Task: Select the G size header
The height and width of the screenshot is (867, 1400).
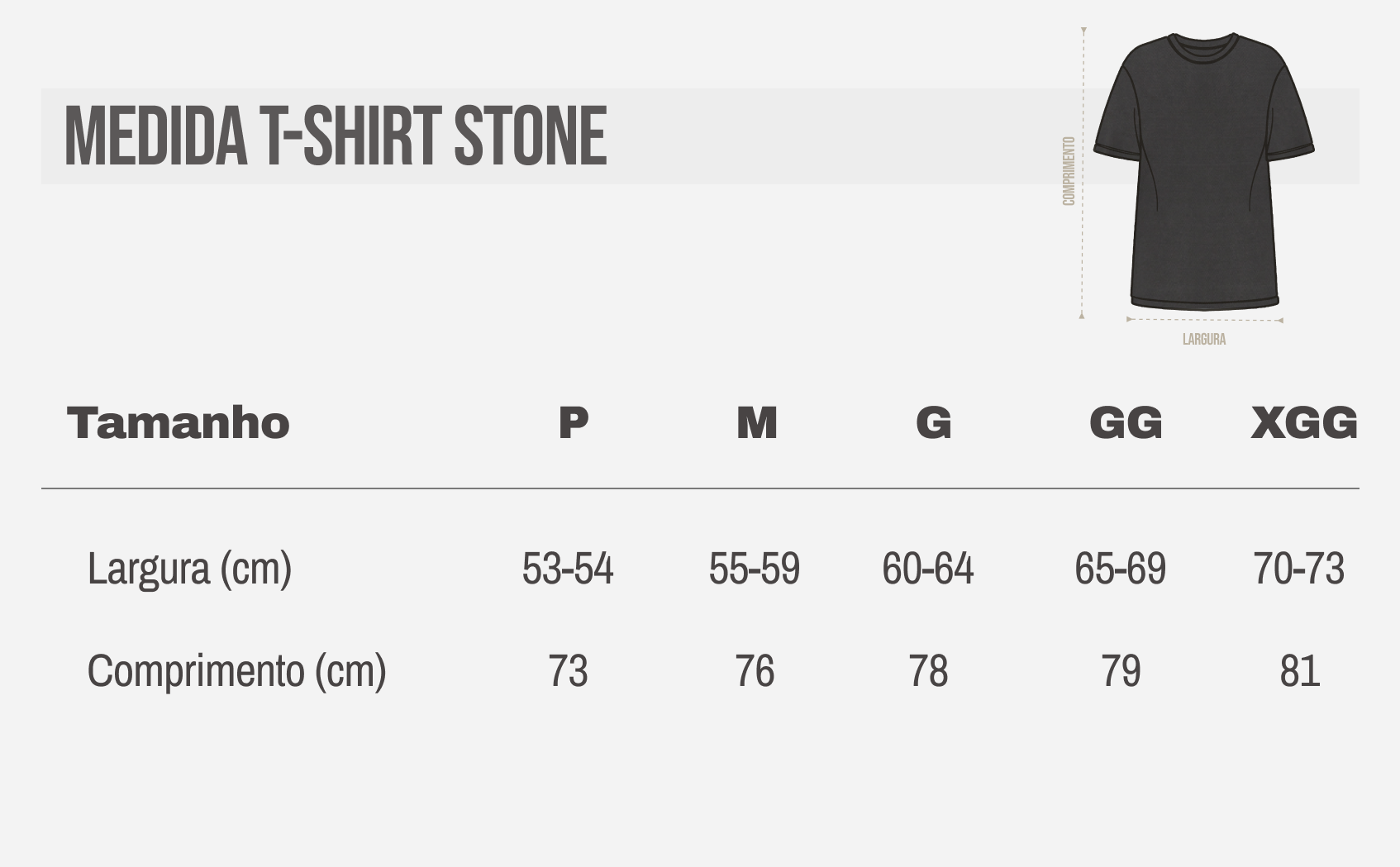Action: coord(933,423)
